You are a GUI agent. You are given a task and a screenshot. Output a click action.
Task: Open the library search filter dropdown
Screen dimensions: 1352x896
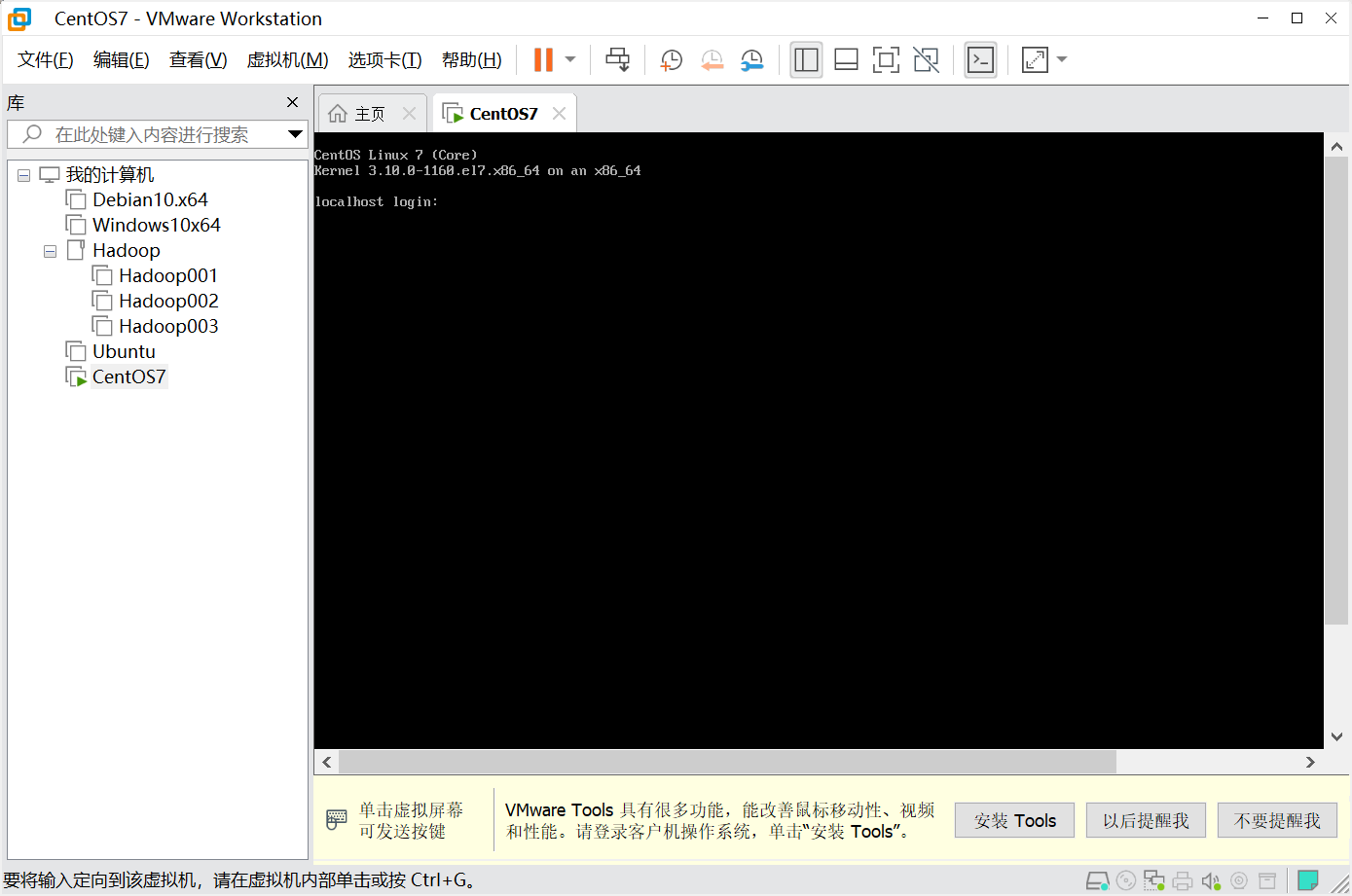(x=295, y=134)
